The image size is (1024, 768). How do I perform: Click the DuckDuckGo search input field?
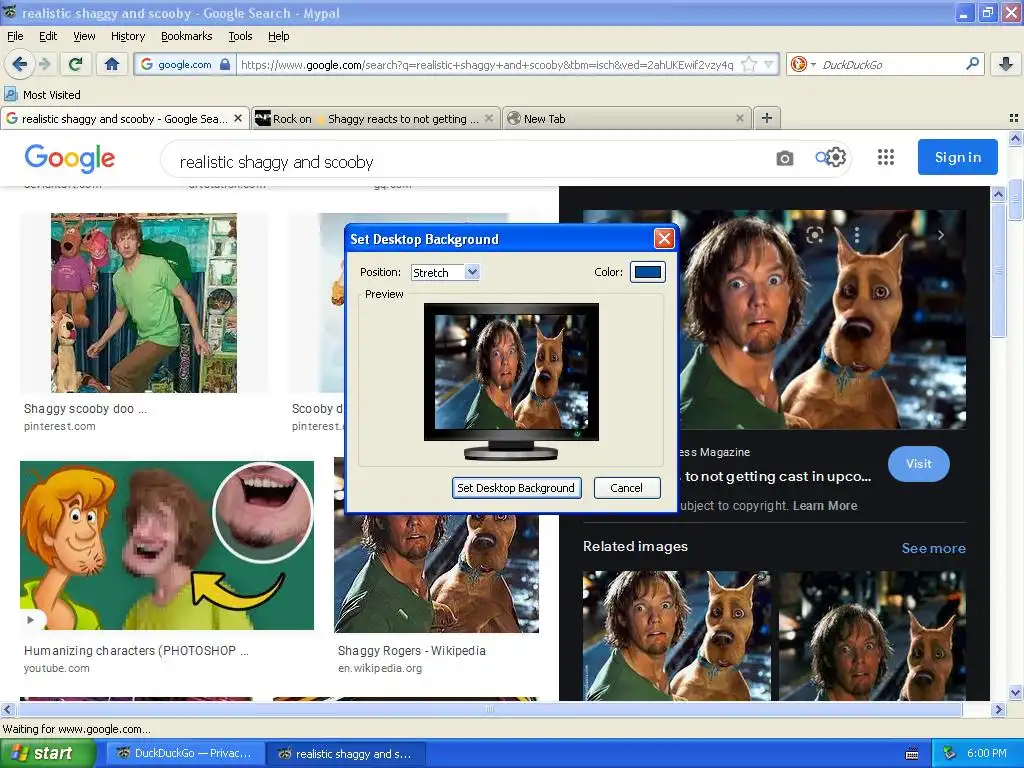(890, 64)
